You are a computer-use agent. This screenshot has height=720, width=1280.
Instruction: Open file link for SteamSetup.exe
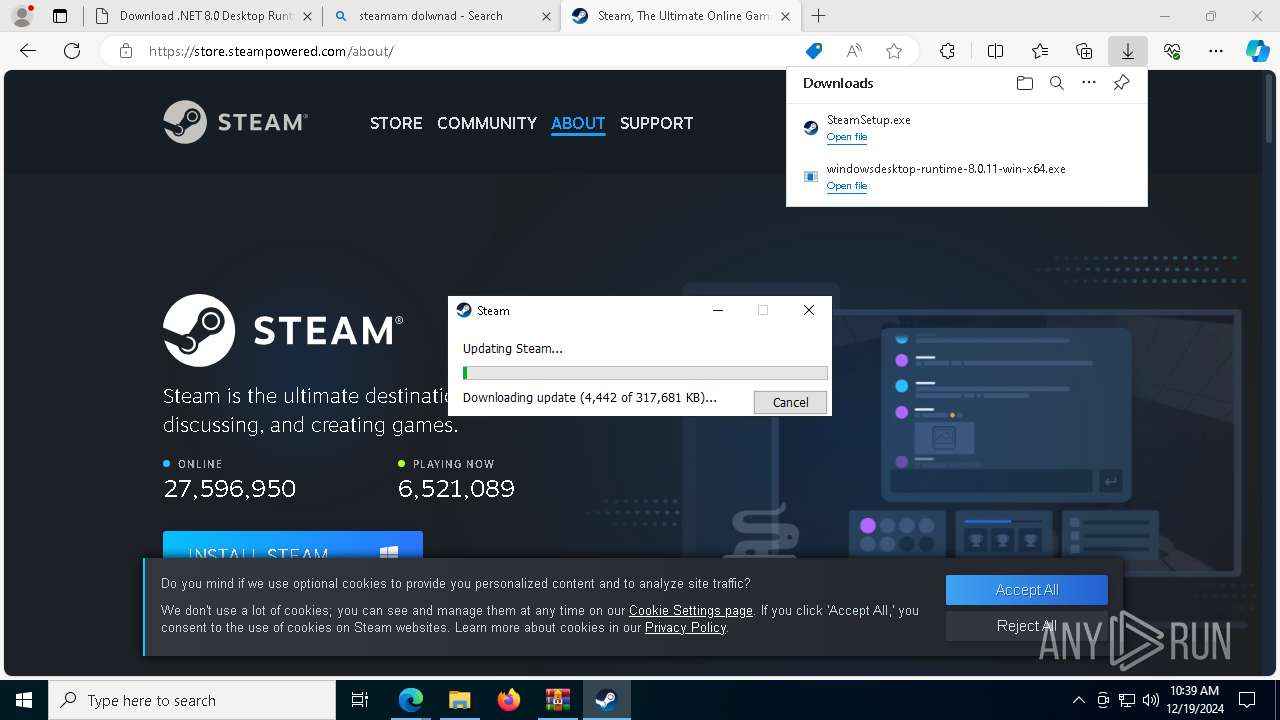(x=846, y=137)
